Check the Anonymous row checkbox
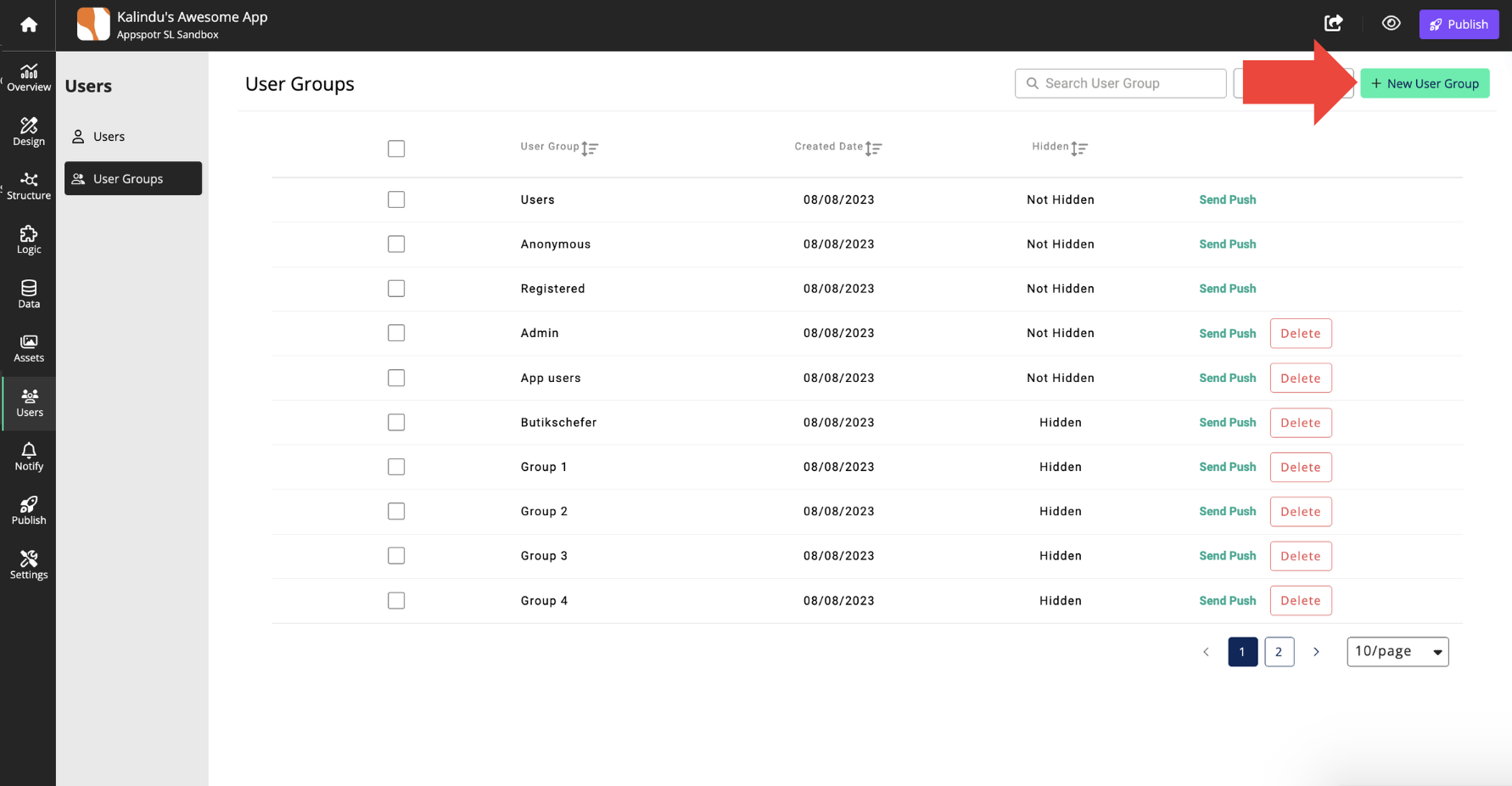The height and width of the screenshot is (786, 1512). tap(396, 244)
